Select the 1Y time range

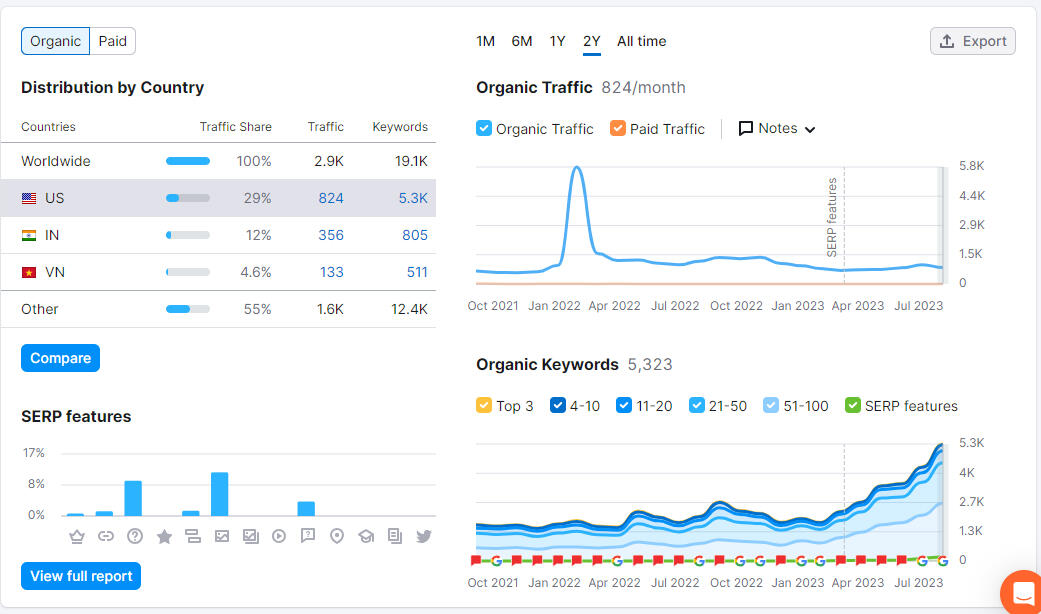[557, 41]
